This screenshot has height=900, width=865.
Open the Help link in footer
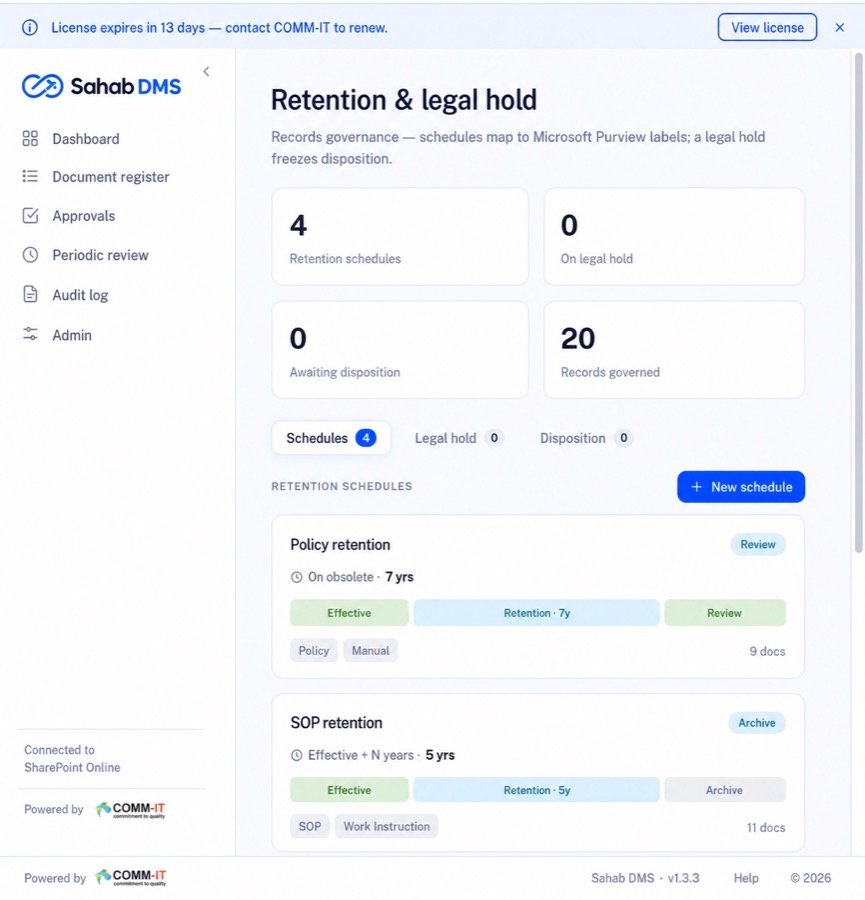click(746, 878)
